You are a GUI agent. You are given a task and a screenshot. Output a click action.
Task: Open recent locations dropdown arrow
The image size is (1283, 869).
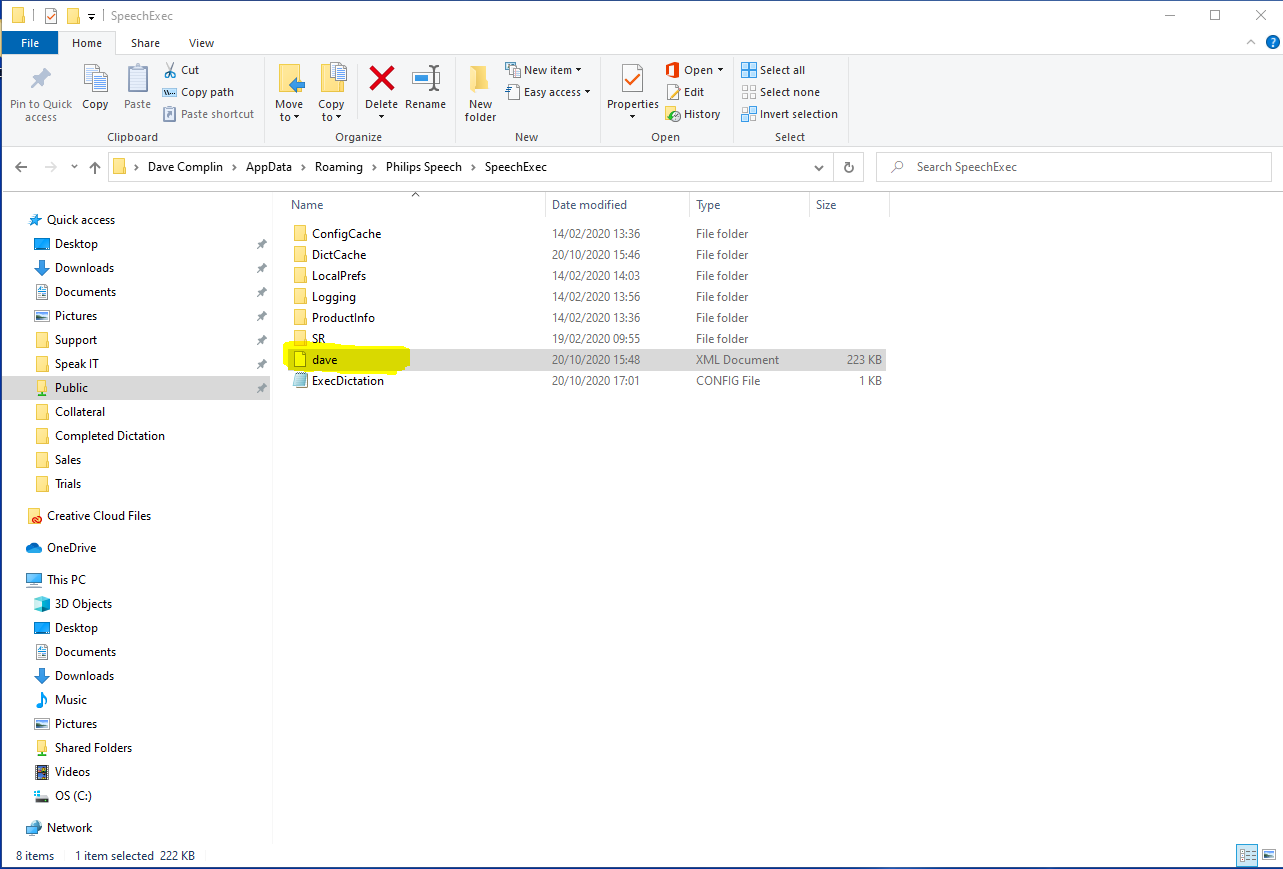coord(74,167)
